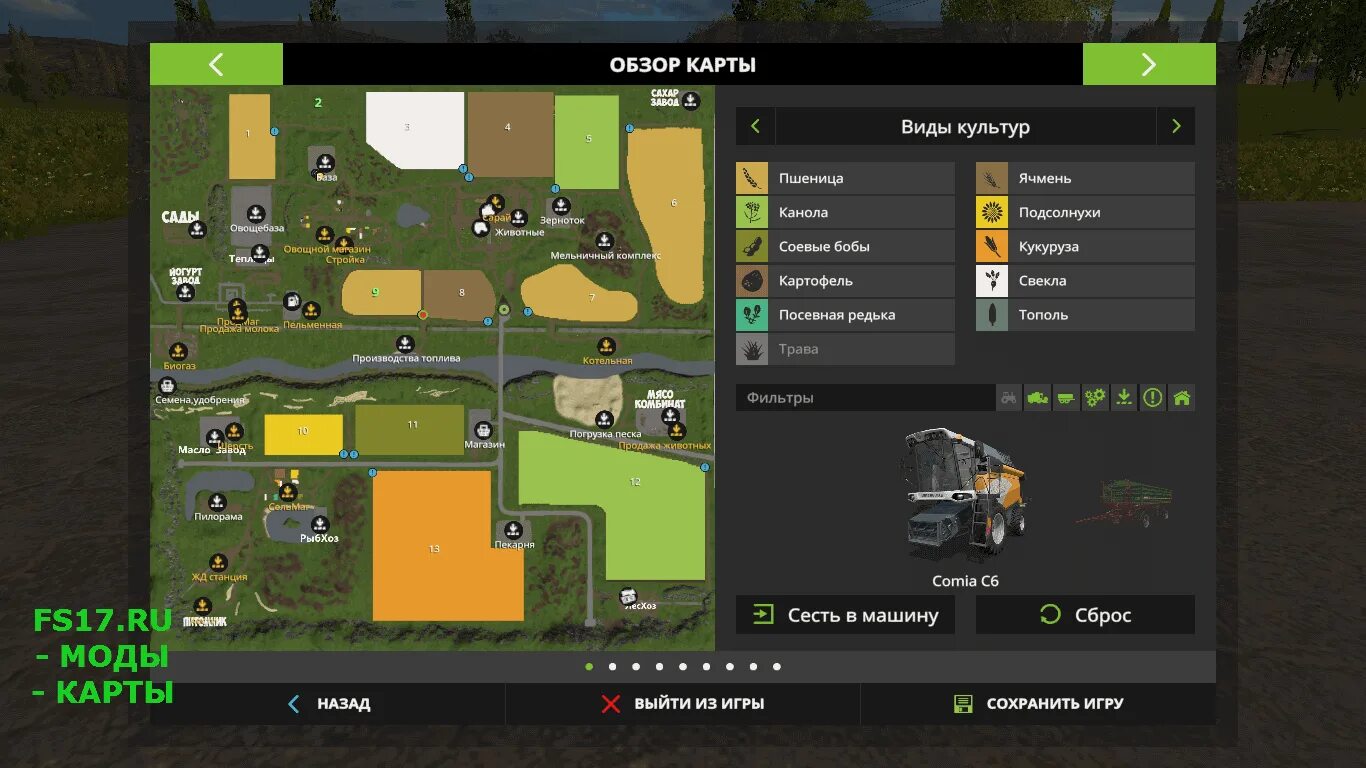1366x768 pixels.
Task: Click the Пилорама map marker
Action: (x=217, y=502)
